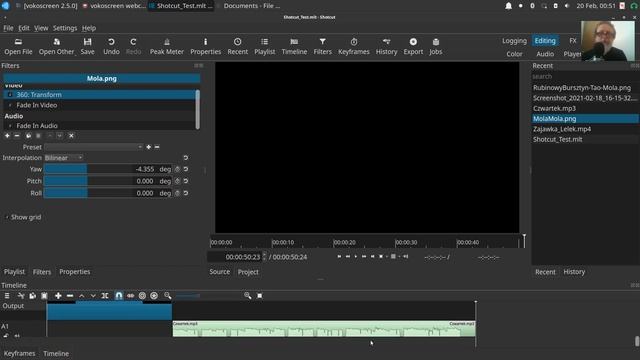Open the File menu
Viewport: 640px width, 360px height.
point(8,28)
